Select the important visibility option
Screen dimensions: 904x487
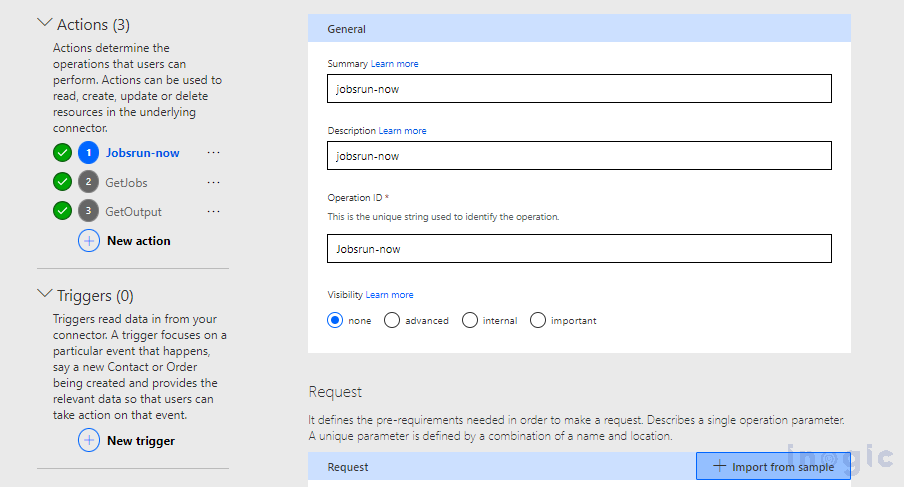click(x=538, y=320)
